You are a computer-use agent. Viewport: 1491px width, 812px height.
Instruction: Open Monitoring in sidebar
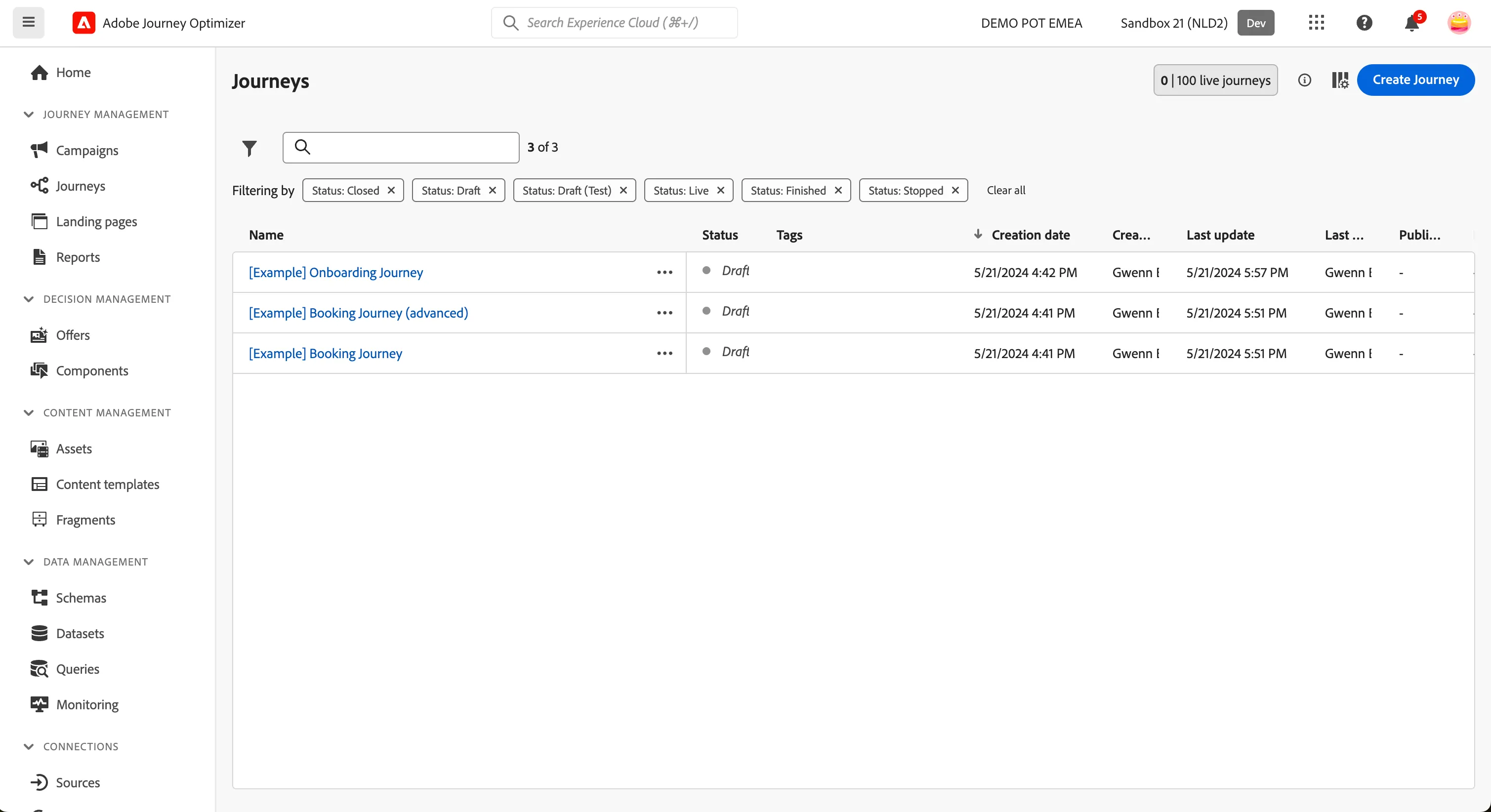point(75,704)
